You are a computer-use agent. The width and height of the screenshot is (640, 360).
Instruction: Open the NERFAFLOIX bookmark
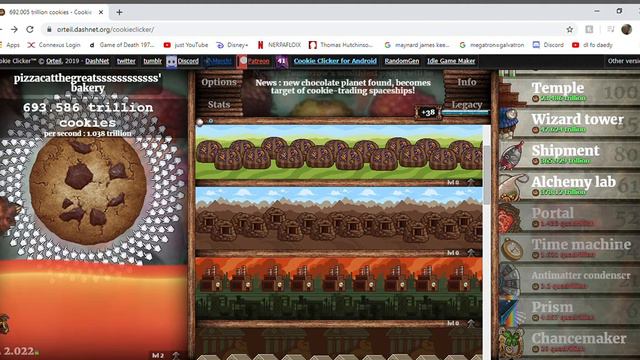tap(279, 45)
